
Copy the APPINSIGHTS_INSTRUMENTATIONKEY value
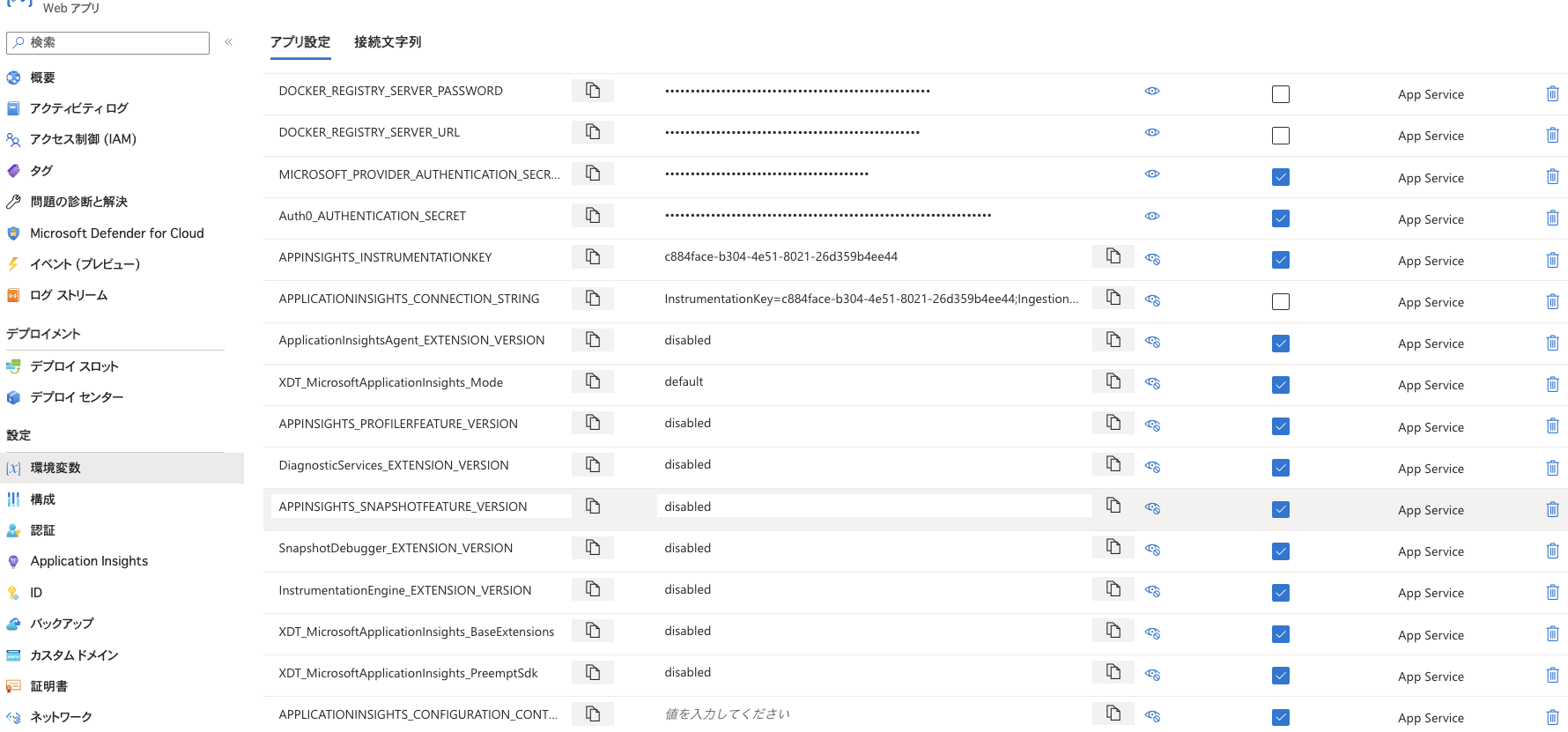tap(1113, 256)
